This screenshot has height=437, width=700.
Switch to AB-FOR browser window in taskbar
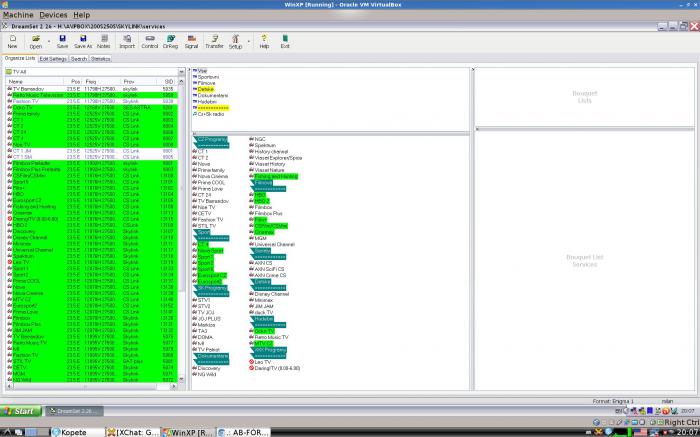coord(244,432)
